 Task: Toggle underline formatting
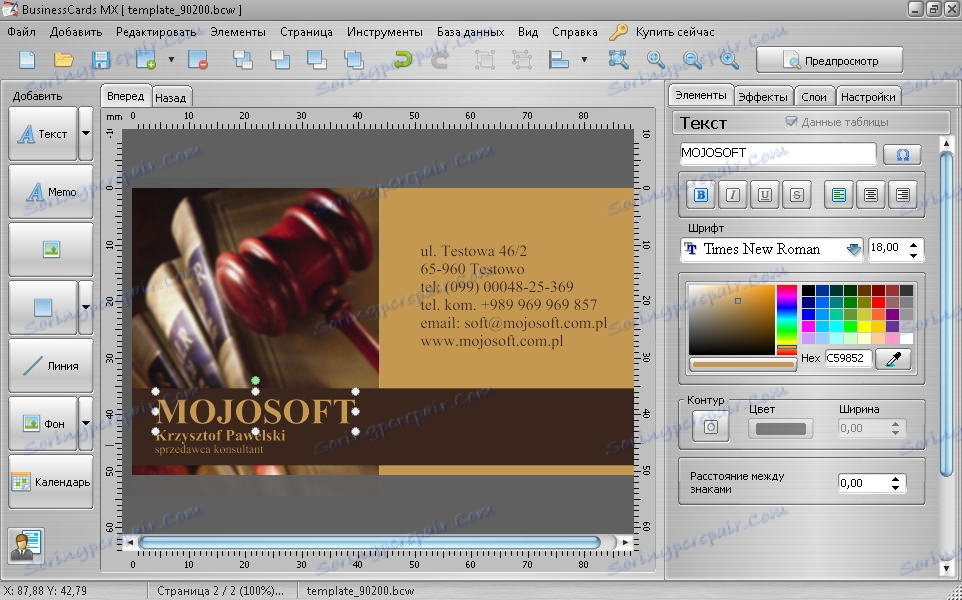tap(764, 195)
